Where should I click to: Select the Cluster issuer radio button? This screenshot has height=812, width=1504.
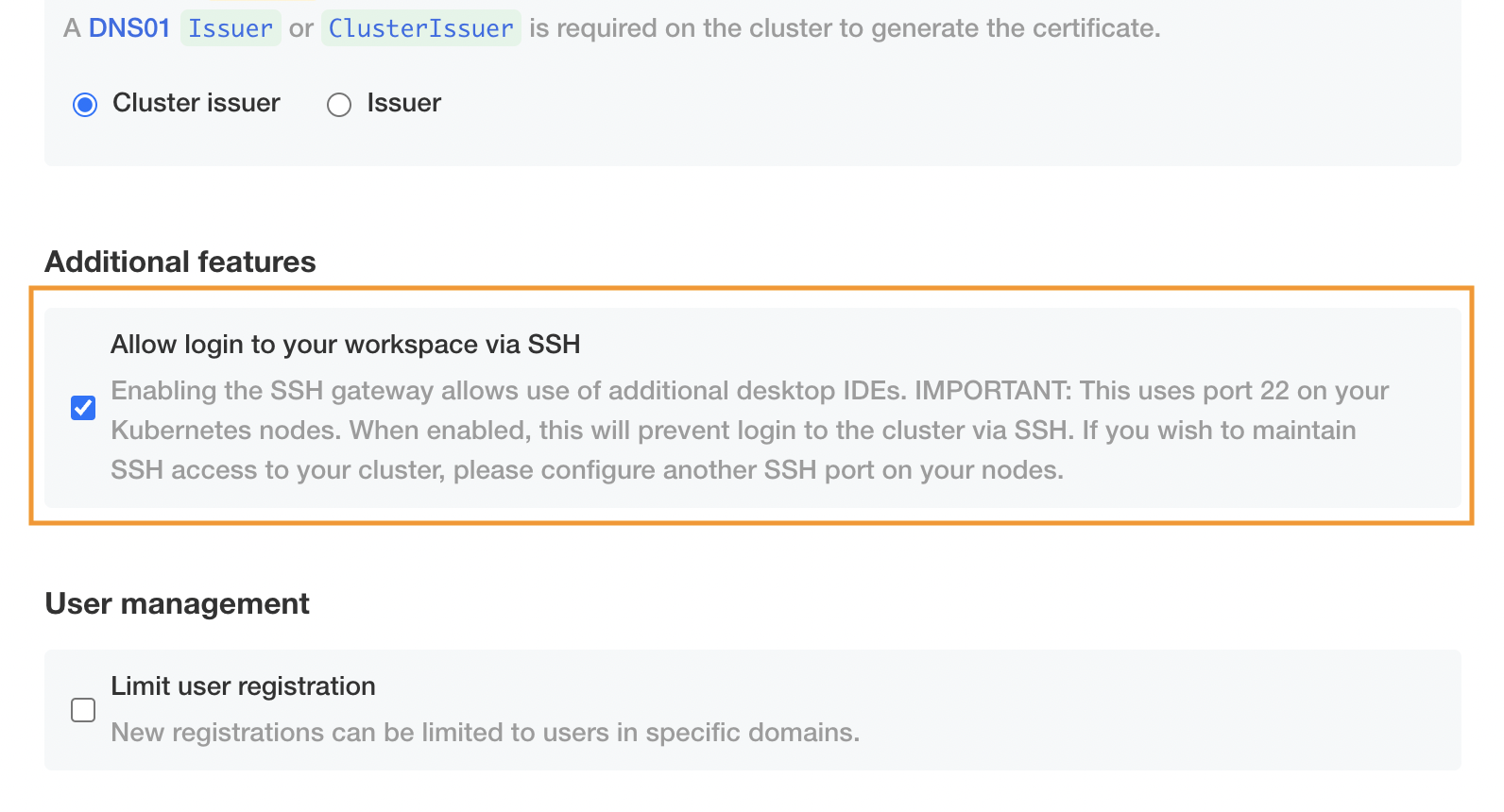tap(85, 104)
